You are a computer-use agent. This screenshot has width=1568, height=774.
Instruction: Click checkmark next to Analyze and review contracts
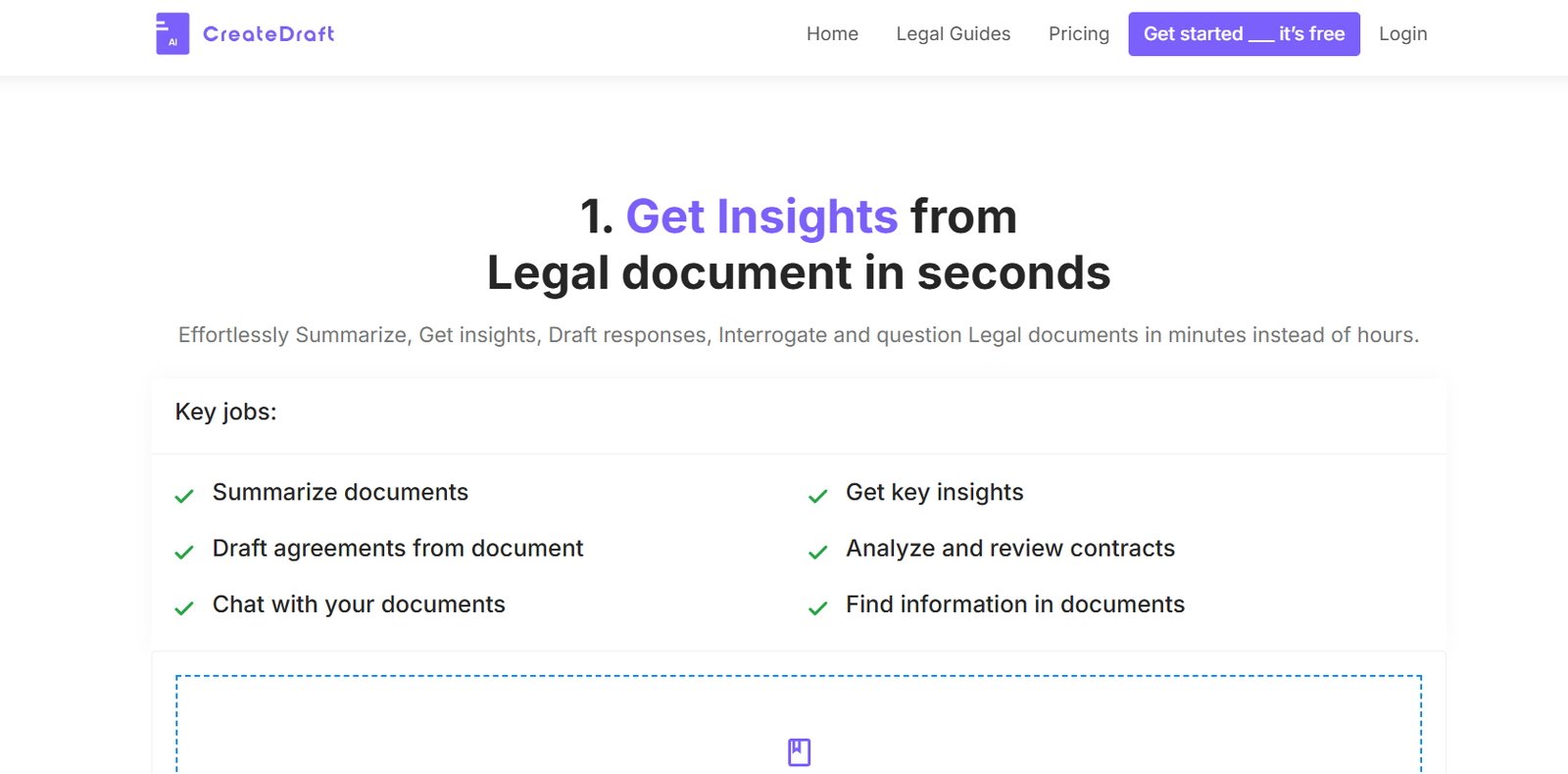tap(817, 552)
